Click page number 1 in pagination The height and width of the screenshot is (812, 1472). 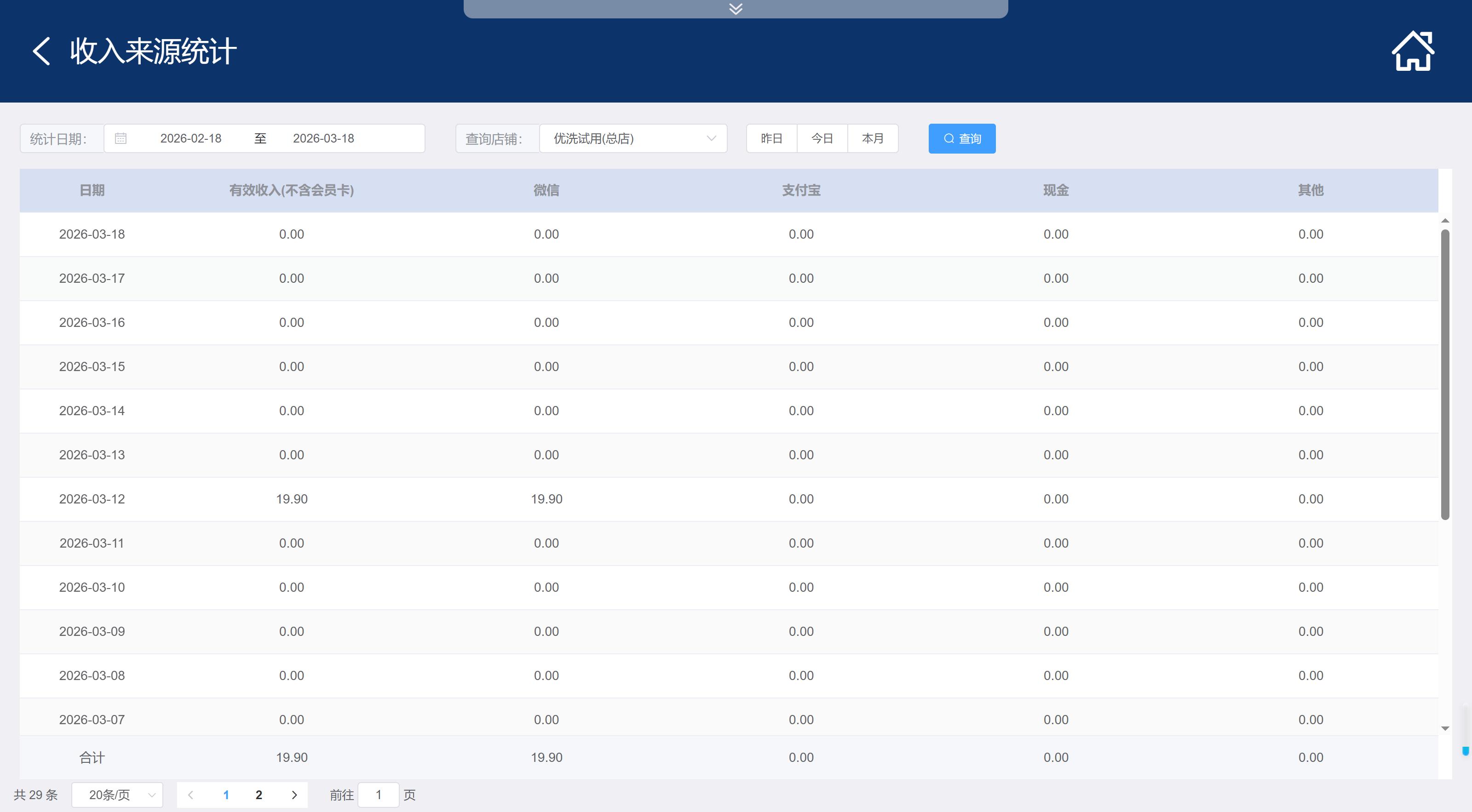point(226,795)
